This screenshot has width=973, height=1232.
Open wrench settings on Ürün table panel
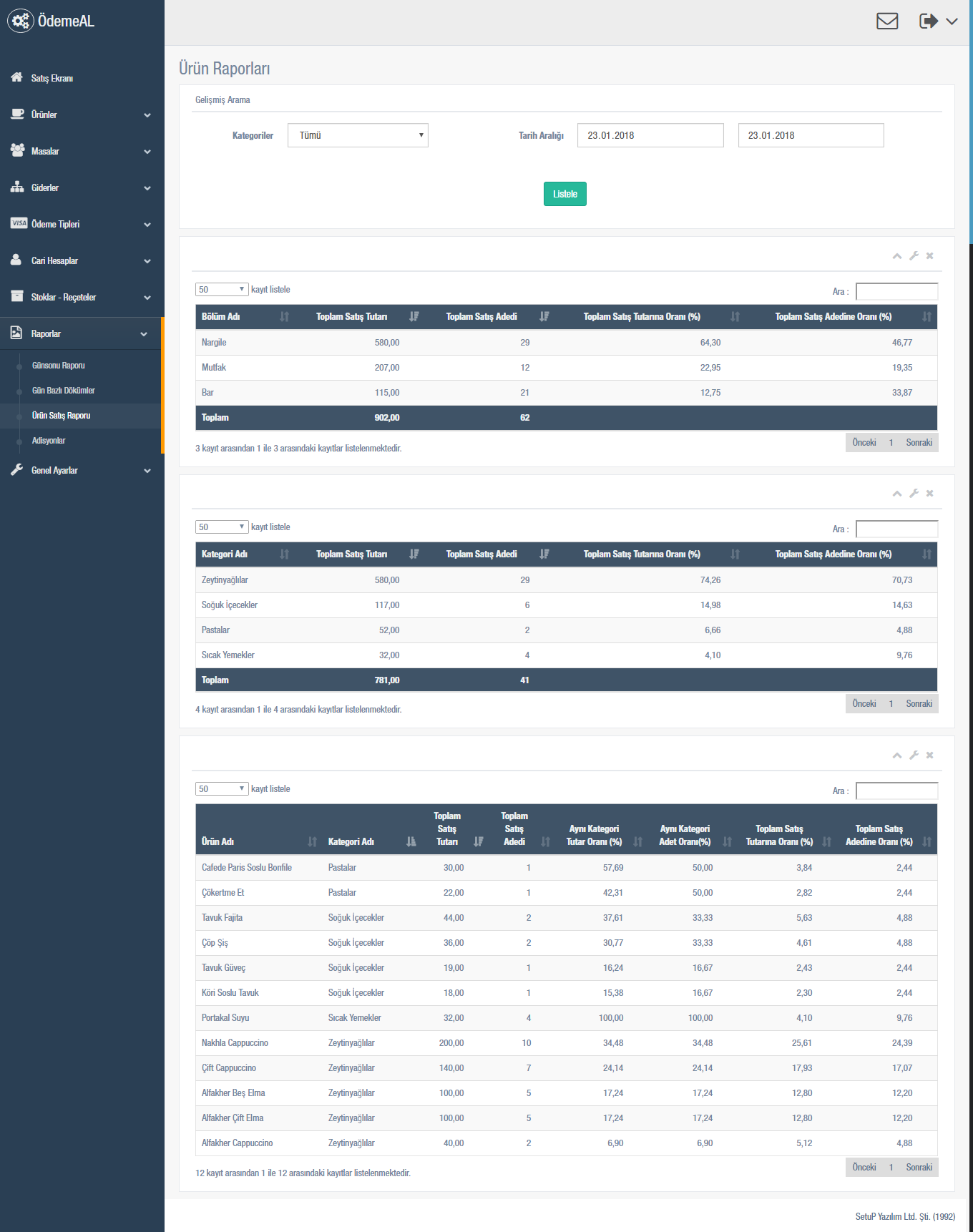tap(914, 756)
